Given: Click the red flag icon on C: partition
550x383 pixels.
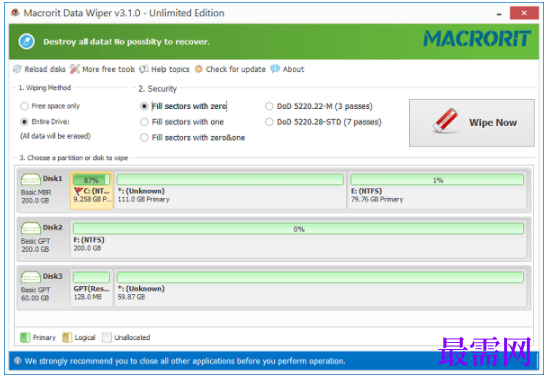Looking at the screenshot, I should pyautogui.click(x=78, y=191).
